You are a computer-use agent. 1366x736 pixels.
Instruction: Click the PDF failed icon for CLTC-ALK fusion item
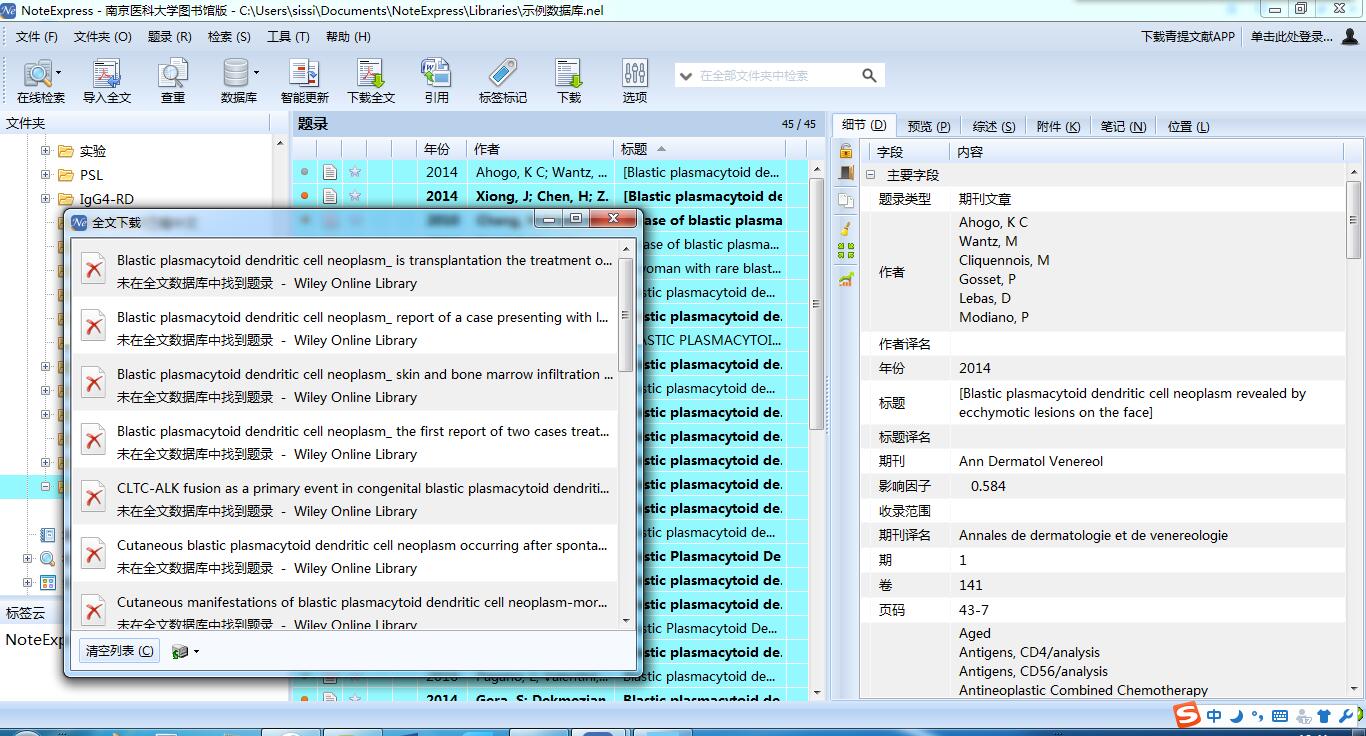click(93, 497)
